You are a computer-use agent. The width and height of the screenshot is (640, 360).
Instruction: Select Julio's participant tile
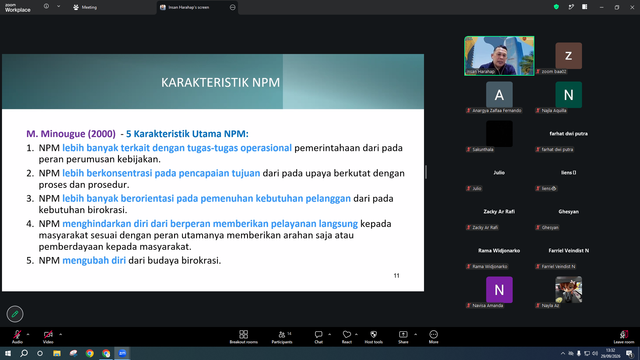[499, 173]
